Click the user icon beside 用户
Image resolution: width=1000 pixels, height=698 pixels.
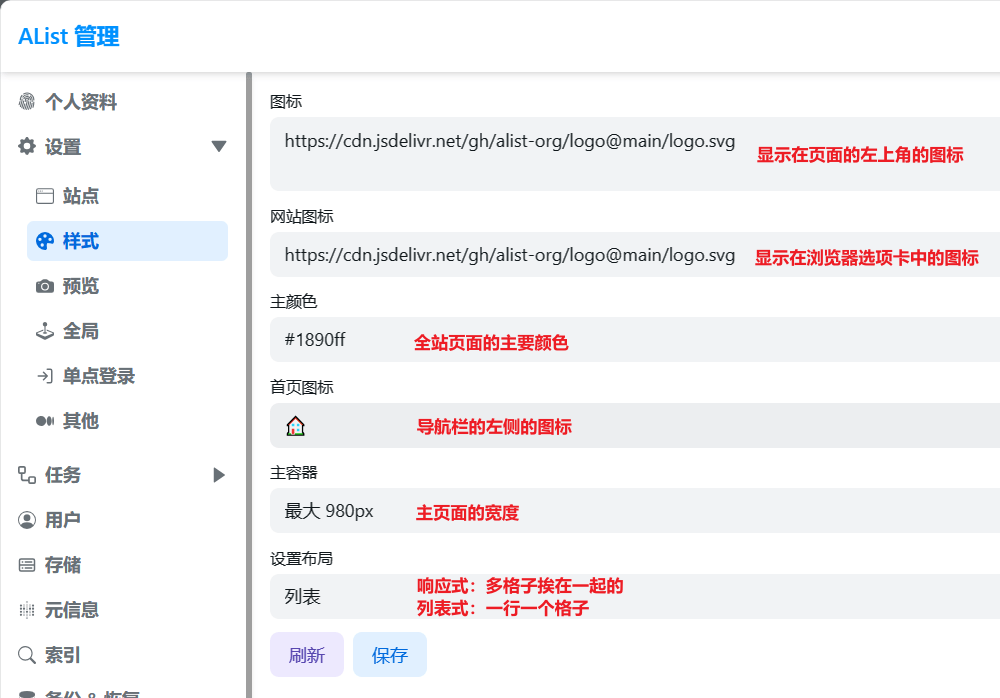(x=27, y=520)
